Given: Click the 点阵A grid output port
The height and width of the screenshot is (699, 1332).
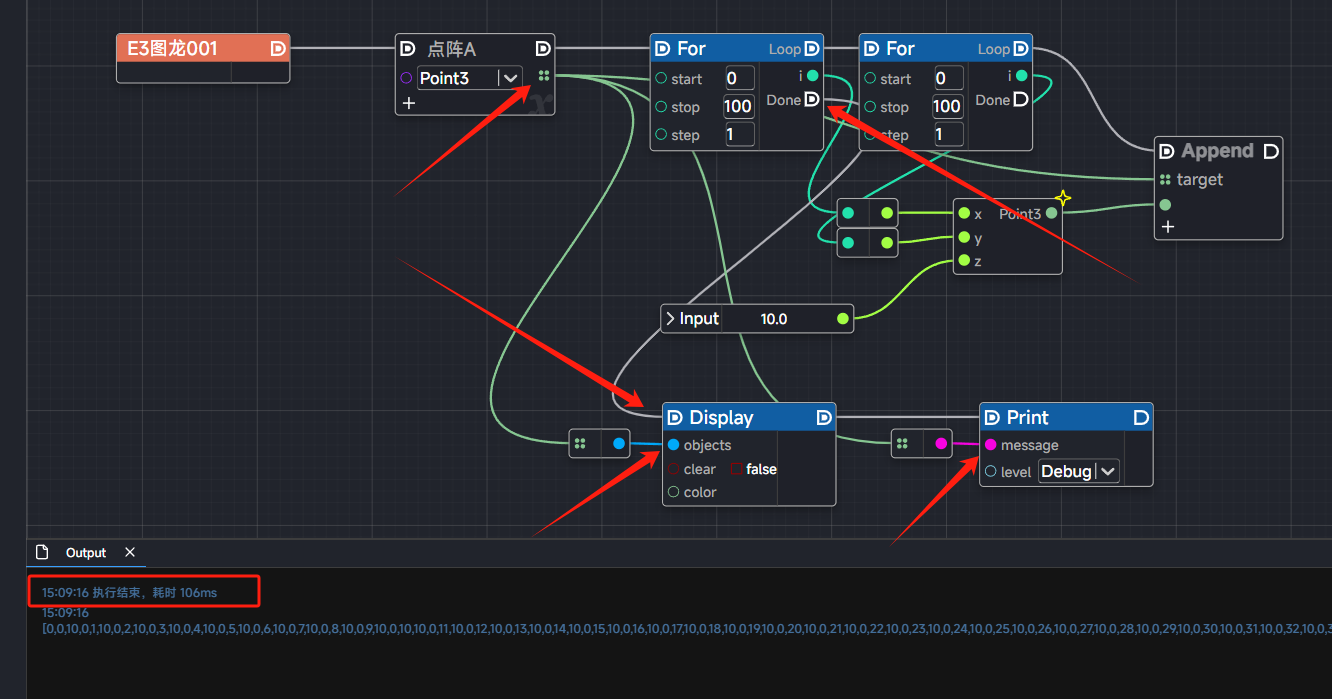Looking at the screenshot, I should click(x=543, y=76).
